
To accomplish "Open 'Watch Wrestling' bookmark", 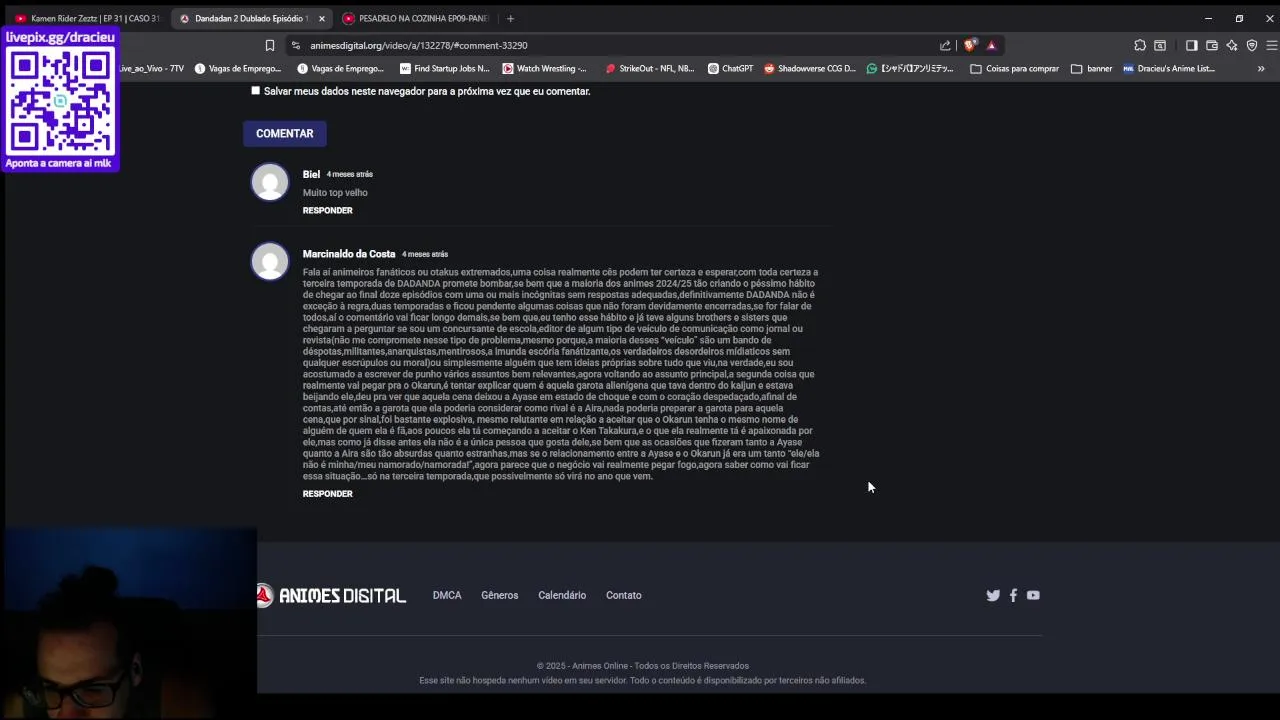I will [544, 69].
